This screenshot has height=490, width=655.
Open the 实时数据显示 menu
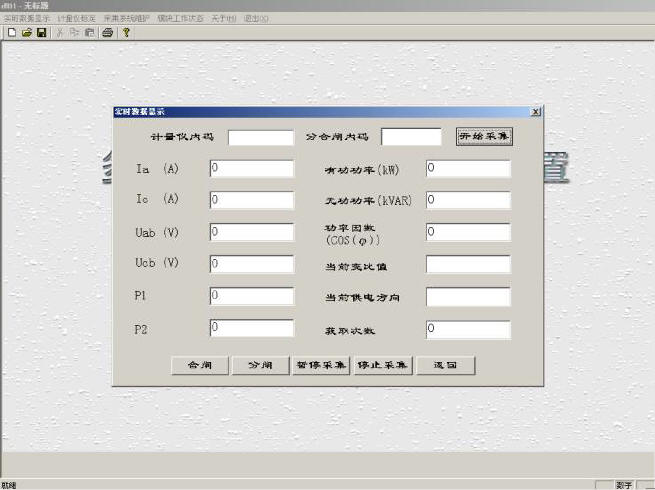(x=27, y=19)
